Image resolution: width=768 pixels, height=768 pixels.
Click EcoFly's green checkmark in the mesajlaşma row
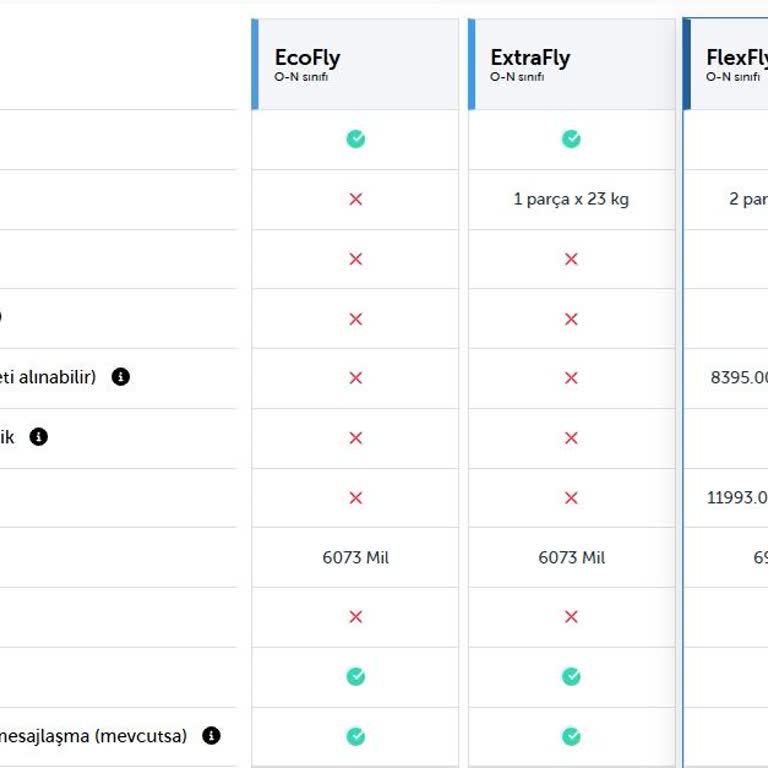pos(355,736)
